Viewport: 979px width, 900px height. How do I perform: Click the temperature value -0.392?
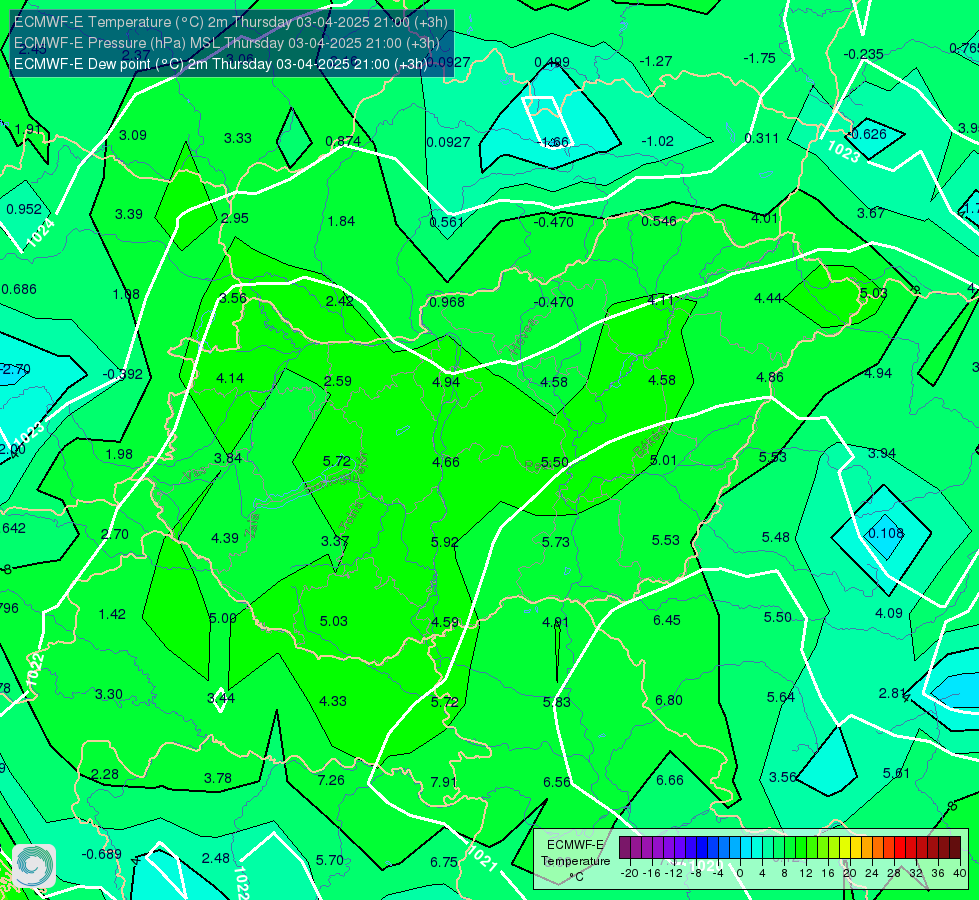(123, 374)
